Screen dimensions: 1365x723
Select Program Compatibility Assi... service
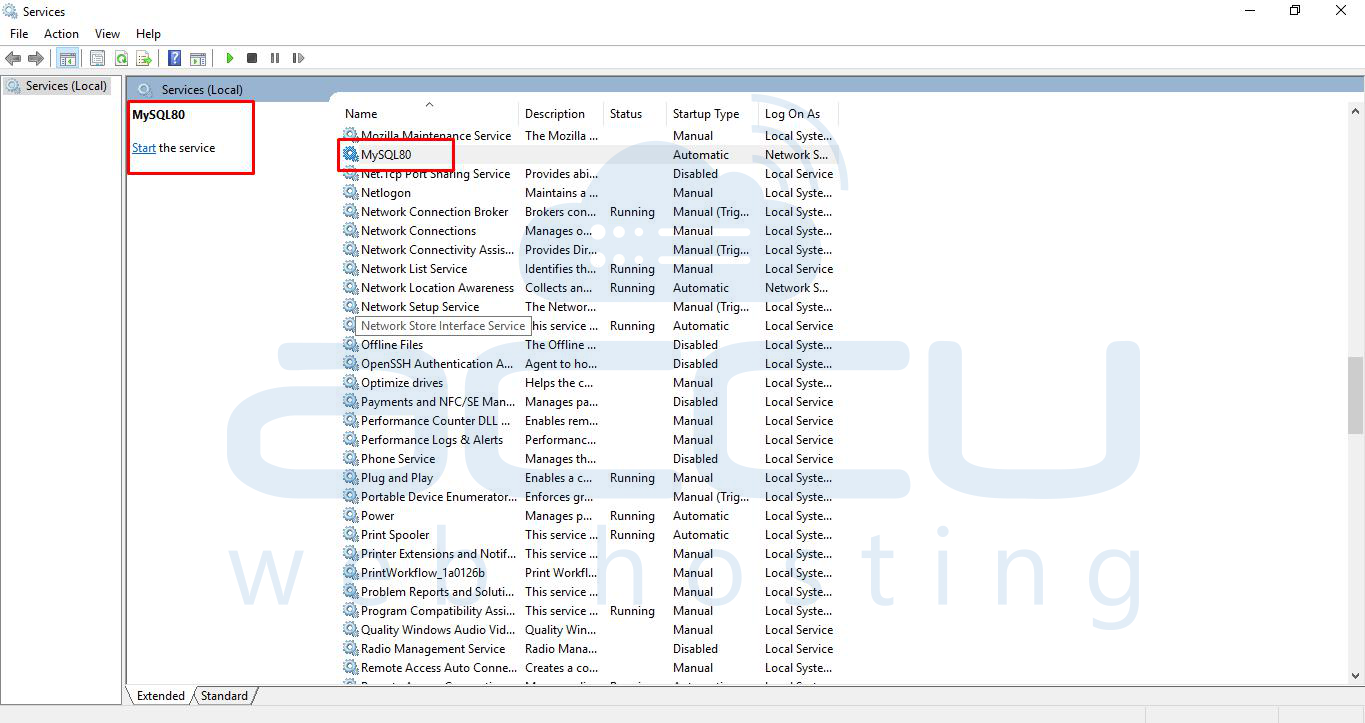[589, 610]
